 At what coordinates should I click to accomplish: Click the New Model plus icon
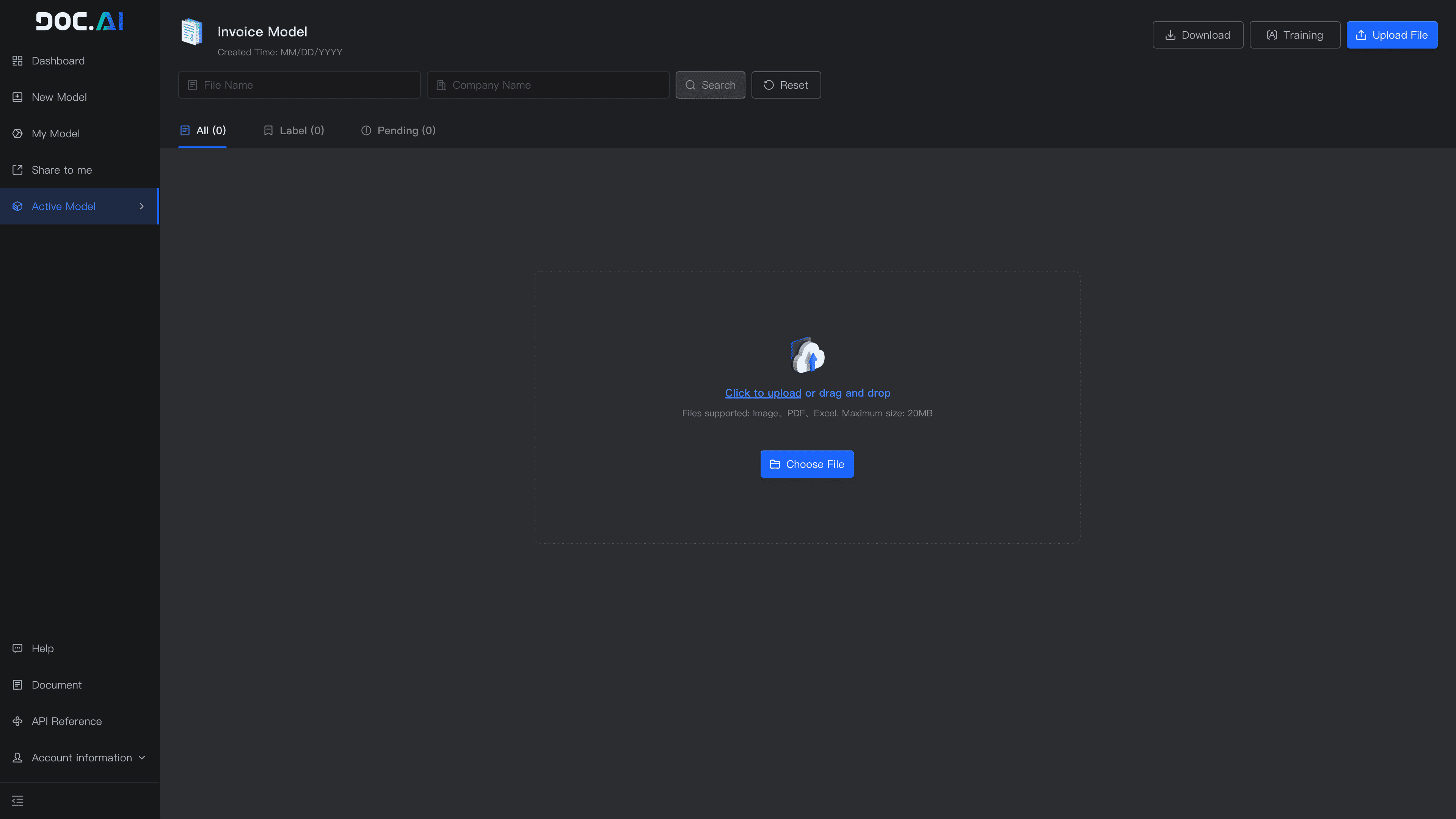pyautogui.click(x=17, y=97)
